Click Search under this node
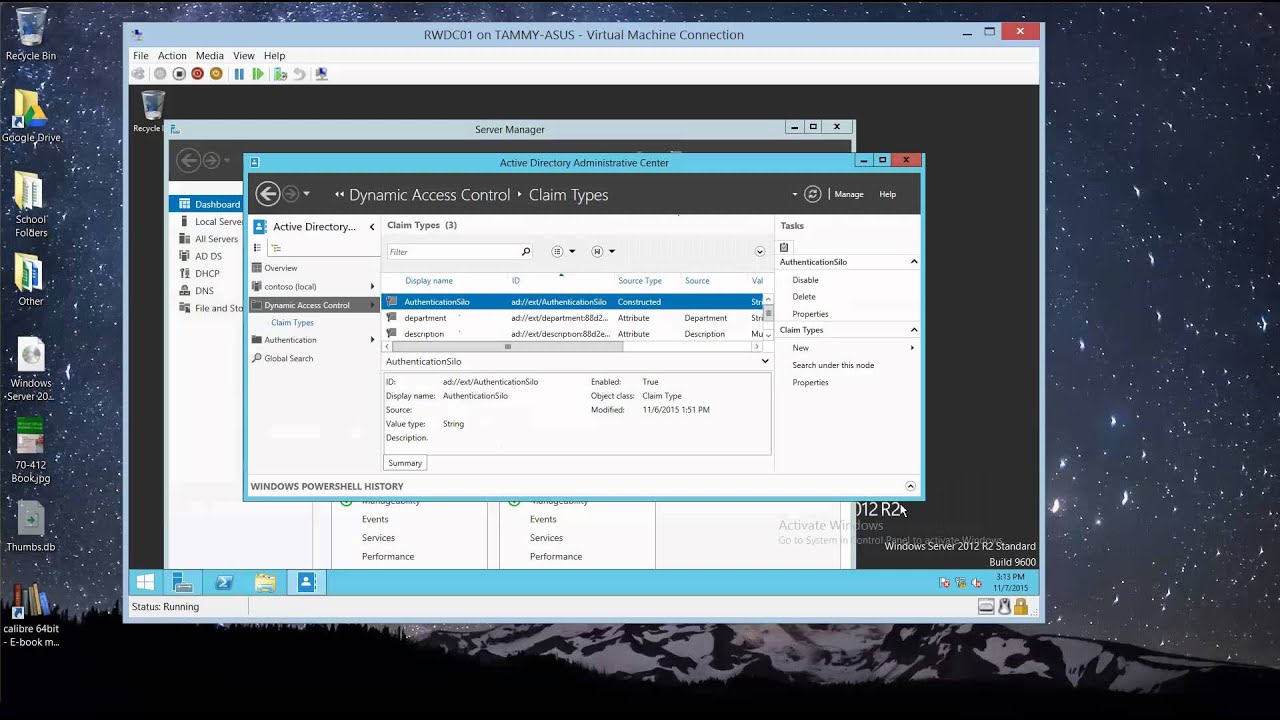The height and width of the screenshot is (720, 1280). (x=833, y=365)
